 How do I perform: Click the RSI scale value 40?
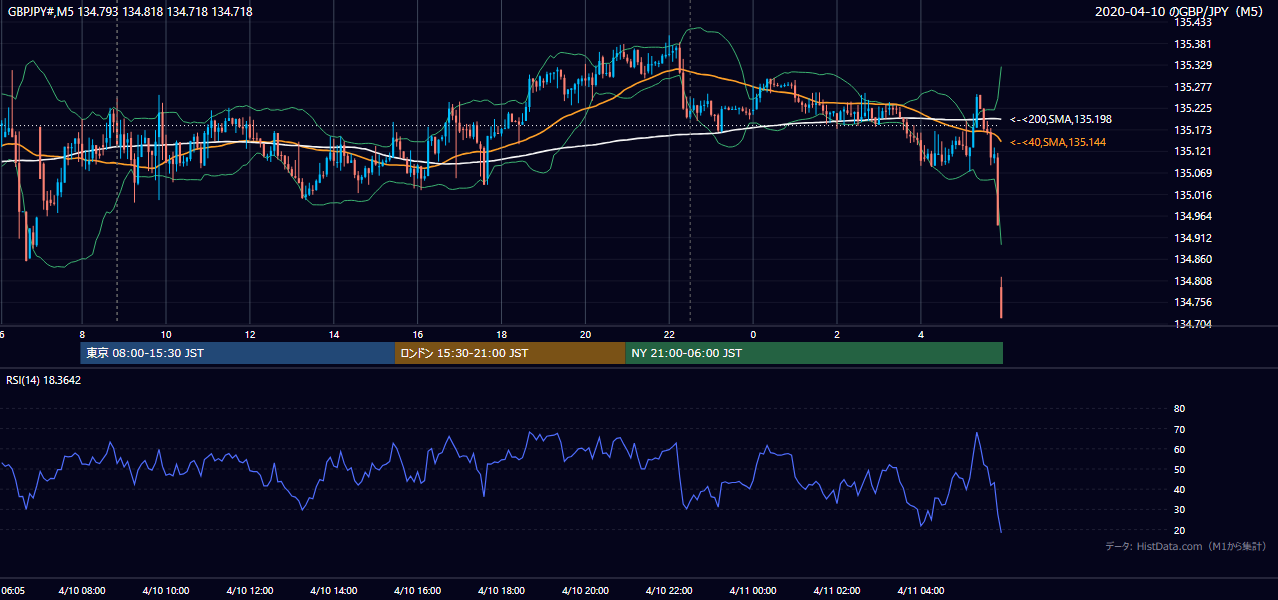pyautogui.click(x=1180, y=489)
